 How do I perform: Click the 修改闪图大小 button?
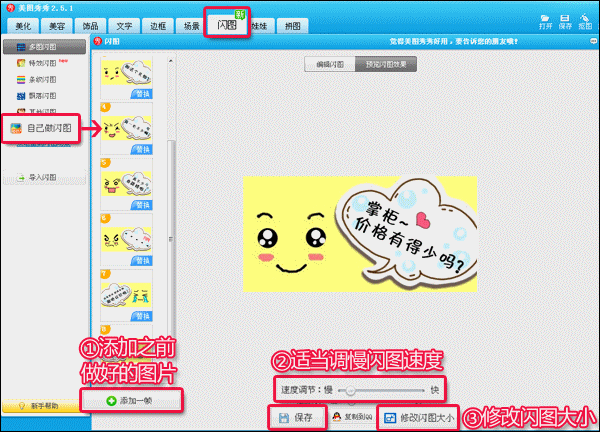tap(419, 416)
